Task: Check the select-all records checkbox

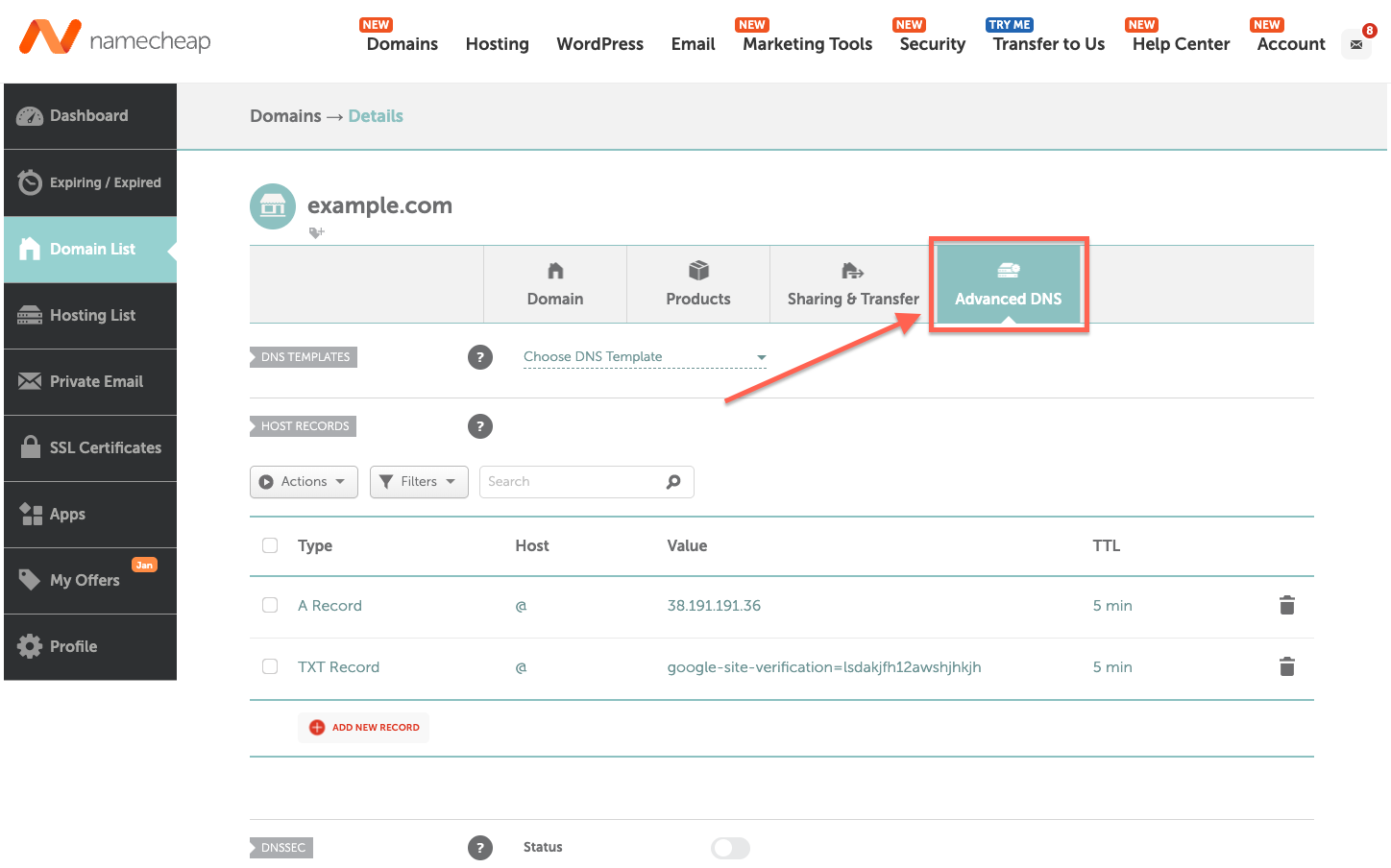Action: (x=269, y=544)
